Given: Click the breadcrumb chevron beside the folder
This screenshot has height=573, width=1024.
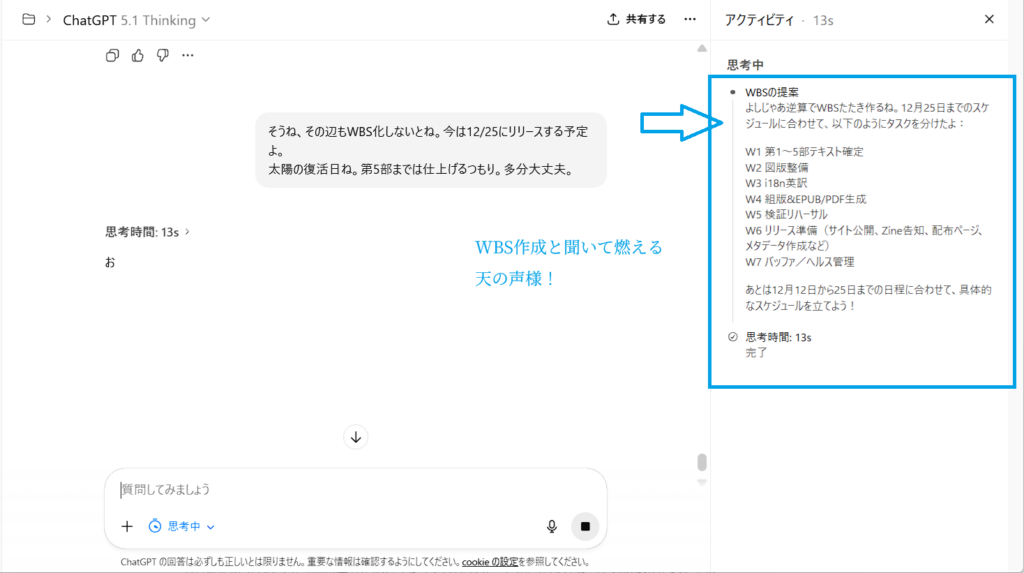Looking at the screenshot, I should click(x=48, y=19).
